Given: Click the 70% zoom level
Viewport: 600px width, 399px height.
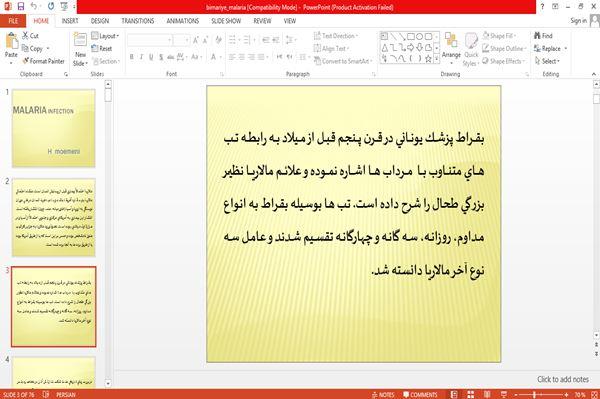Looking at the screenshot, I should pos(580,394).
